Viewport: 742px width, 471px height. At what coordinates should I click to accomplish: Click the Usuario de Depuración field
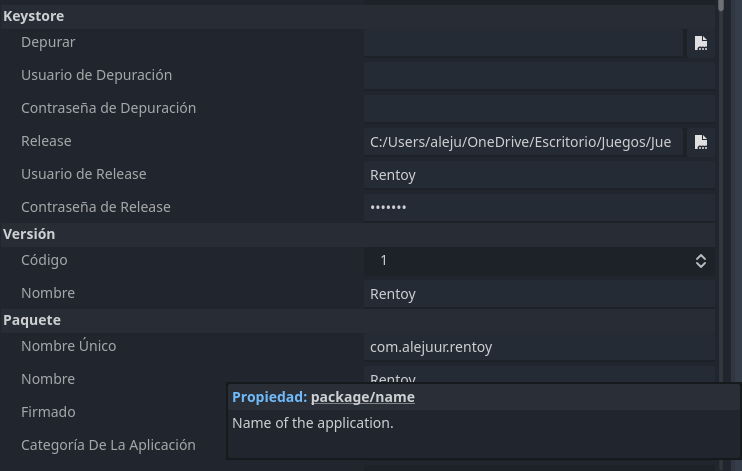[539, 76]
